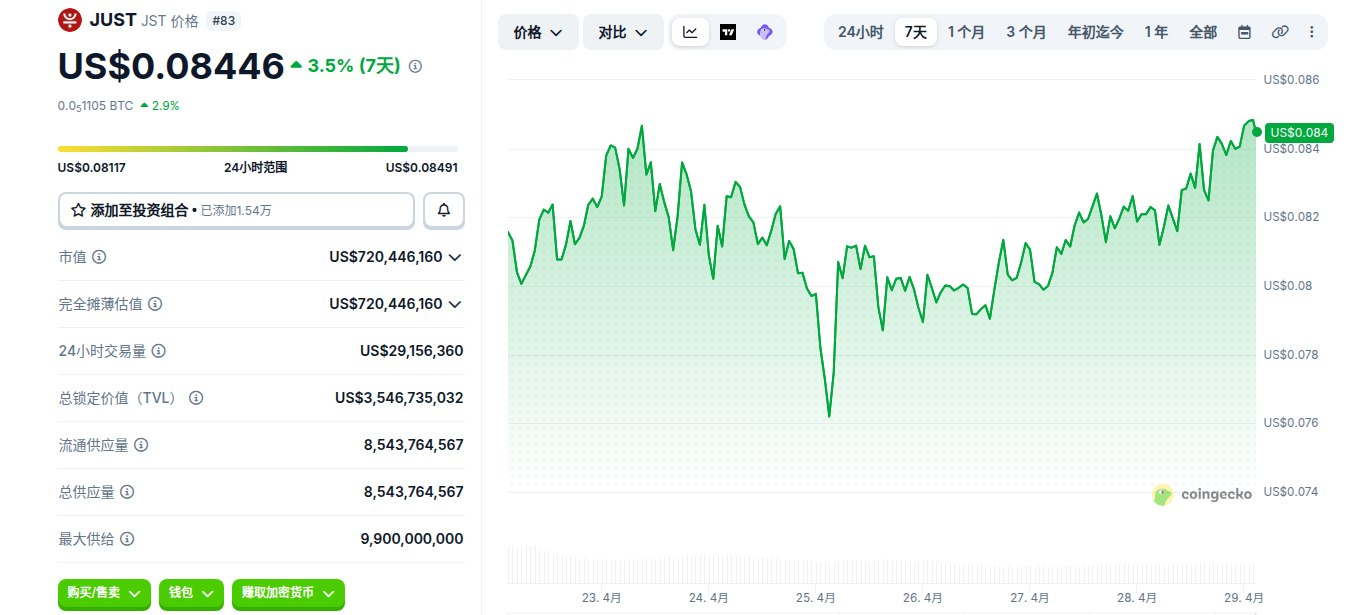This screenshot has height=615, width=1360.
Task: Click the US$3,546,735,032 TVL value
Action: (x=399, y=398)
